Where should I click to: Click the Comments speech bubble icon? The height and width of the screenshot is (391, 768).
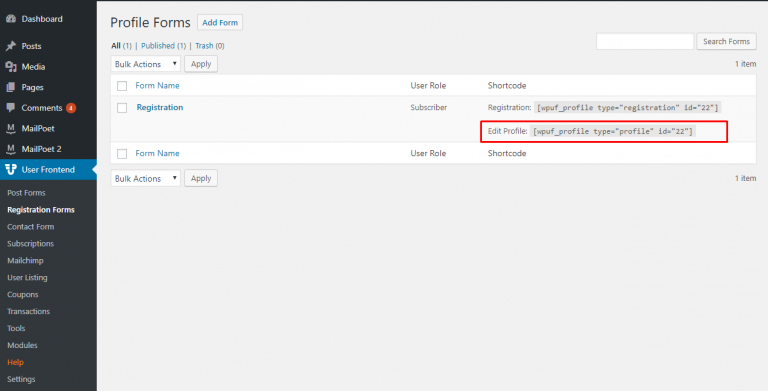pos(11,108)
